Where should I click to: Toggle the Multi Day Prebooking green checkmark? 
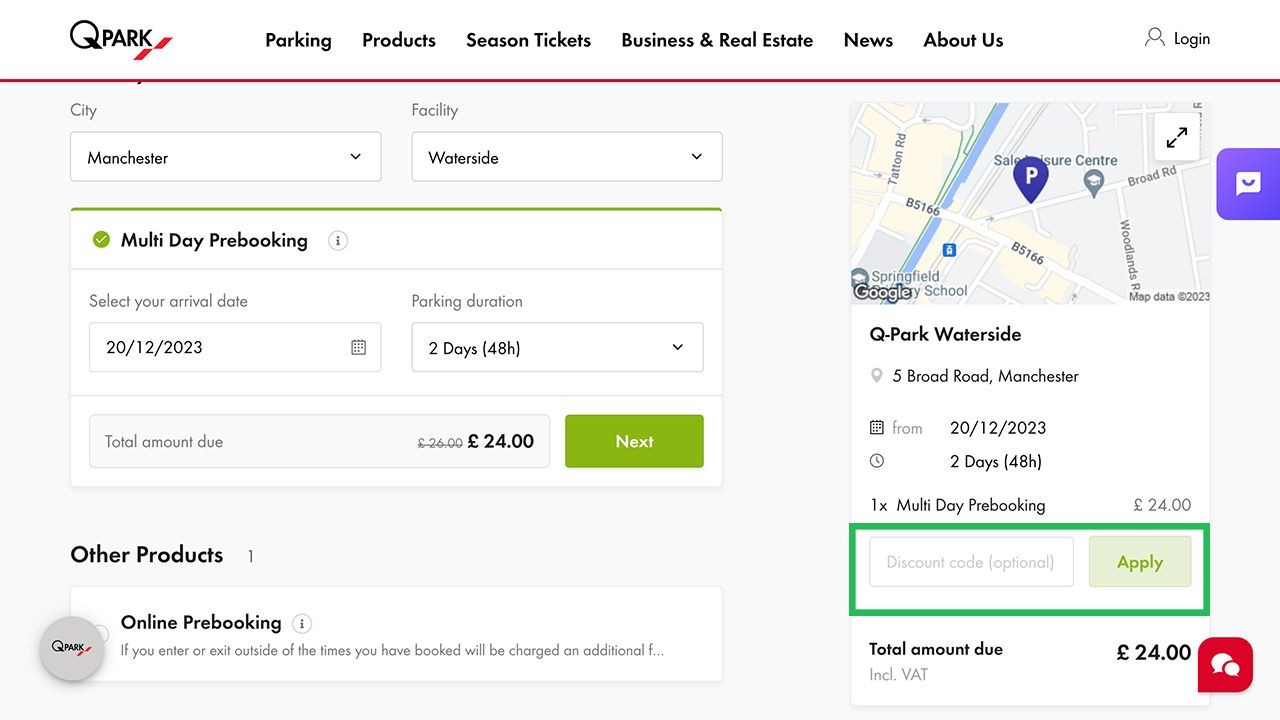tap(101, 240)
